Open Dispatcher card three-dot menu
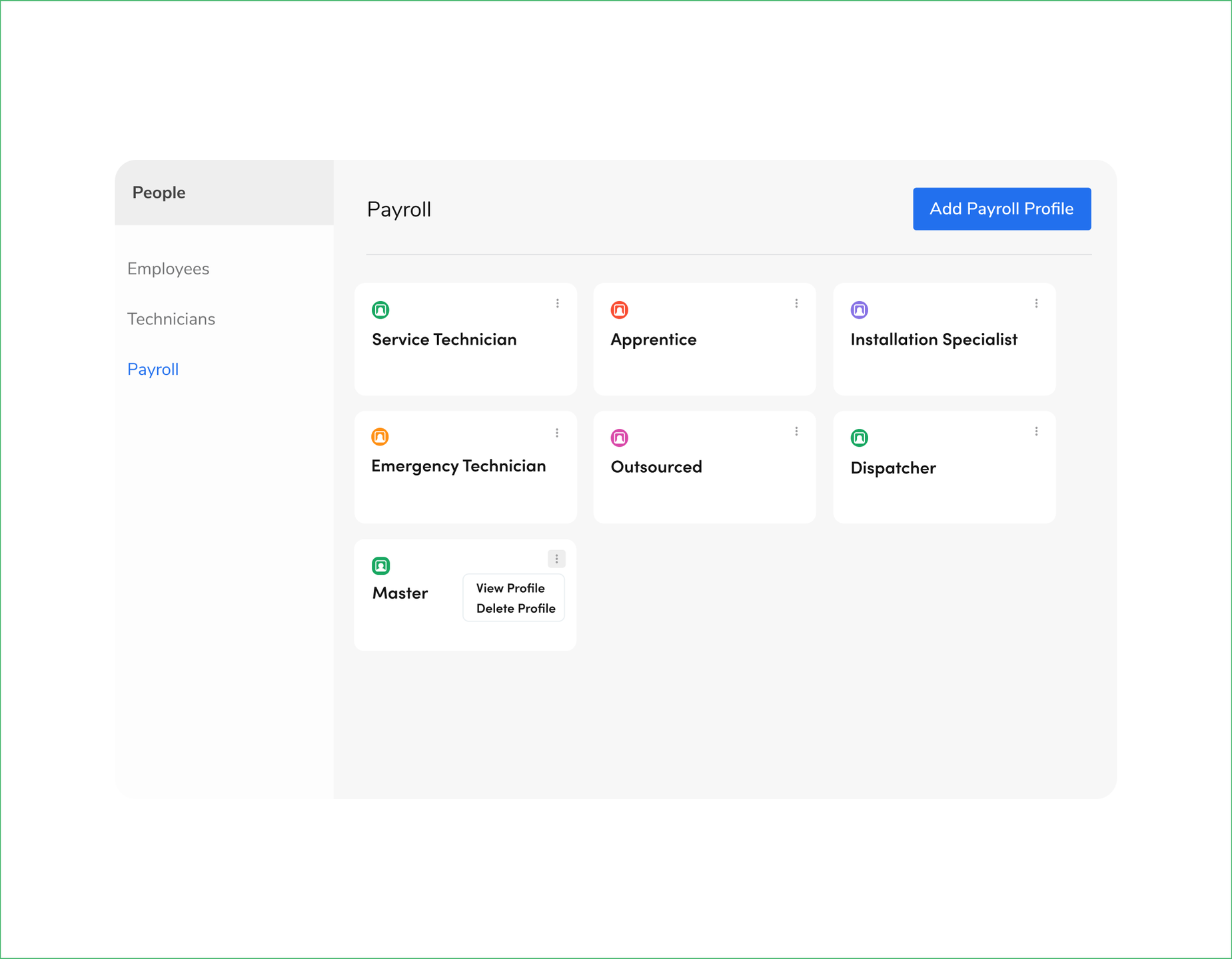This screenshot has height=959, width=1232. click(1036, 432)
